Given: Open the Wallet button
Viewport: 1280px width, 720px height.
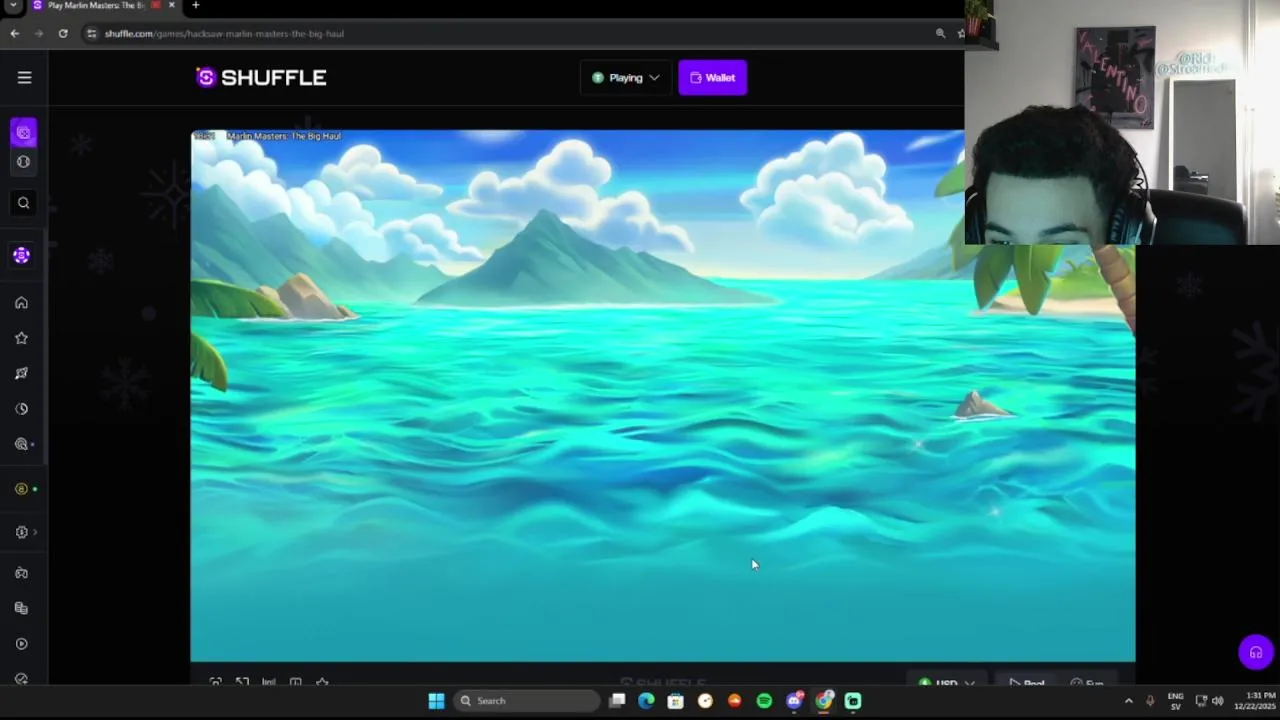Looking at the screenshot, I should click(712, 78).
